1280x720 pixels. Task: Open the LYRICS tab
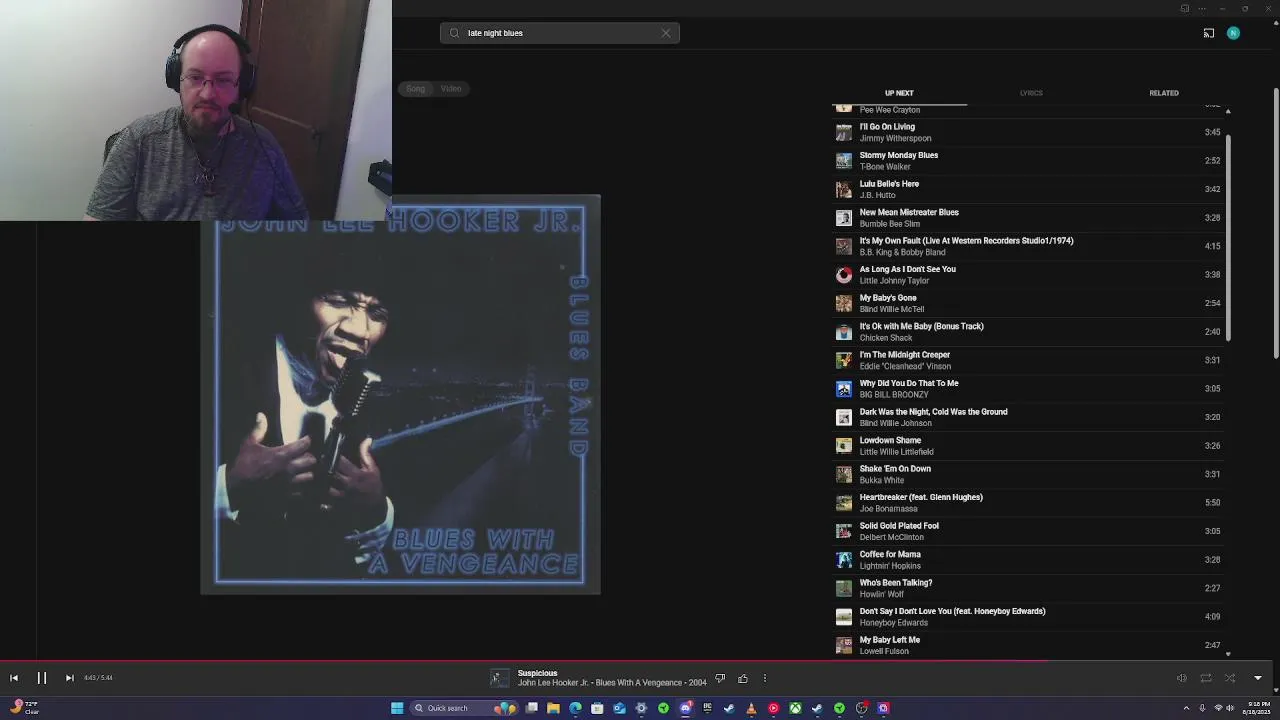pyautogui.click(x=1031, y=93)
